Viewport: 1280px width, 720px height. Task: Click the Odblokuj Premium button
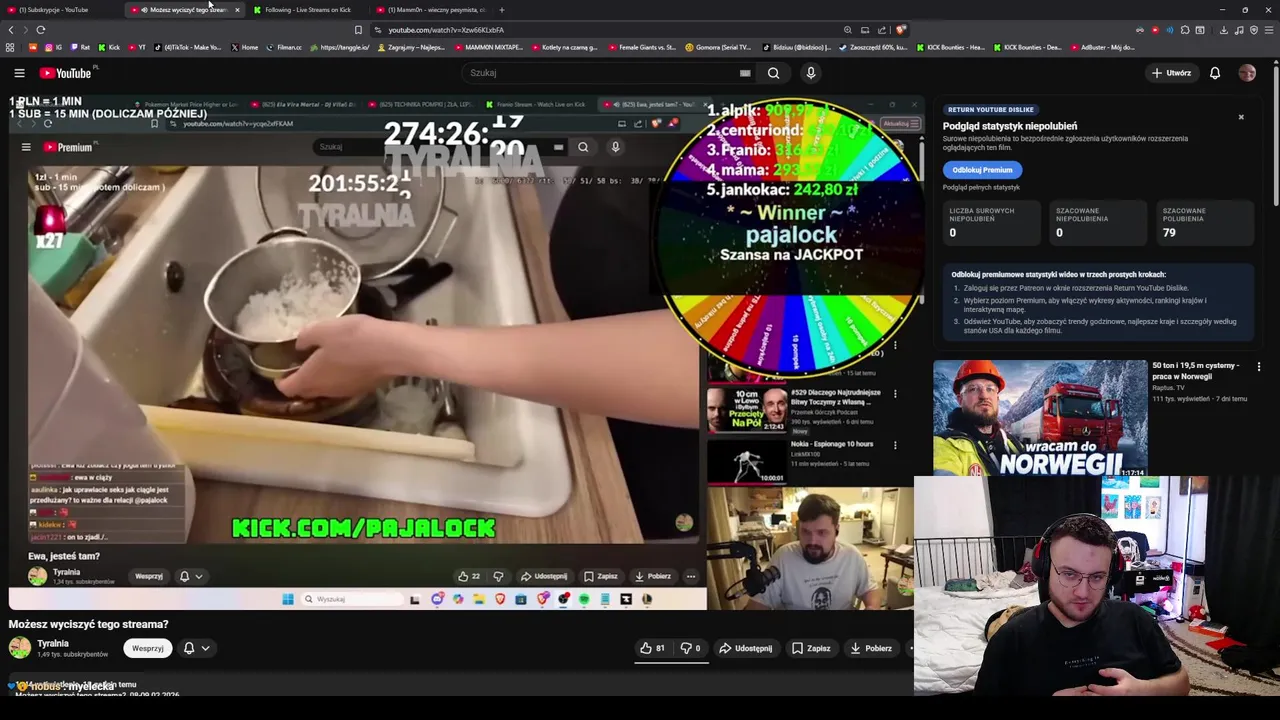click(x=982, y=170)
